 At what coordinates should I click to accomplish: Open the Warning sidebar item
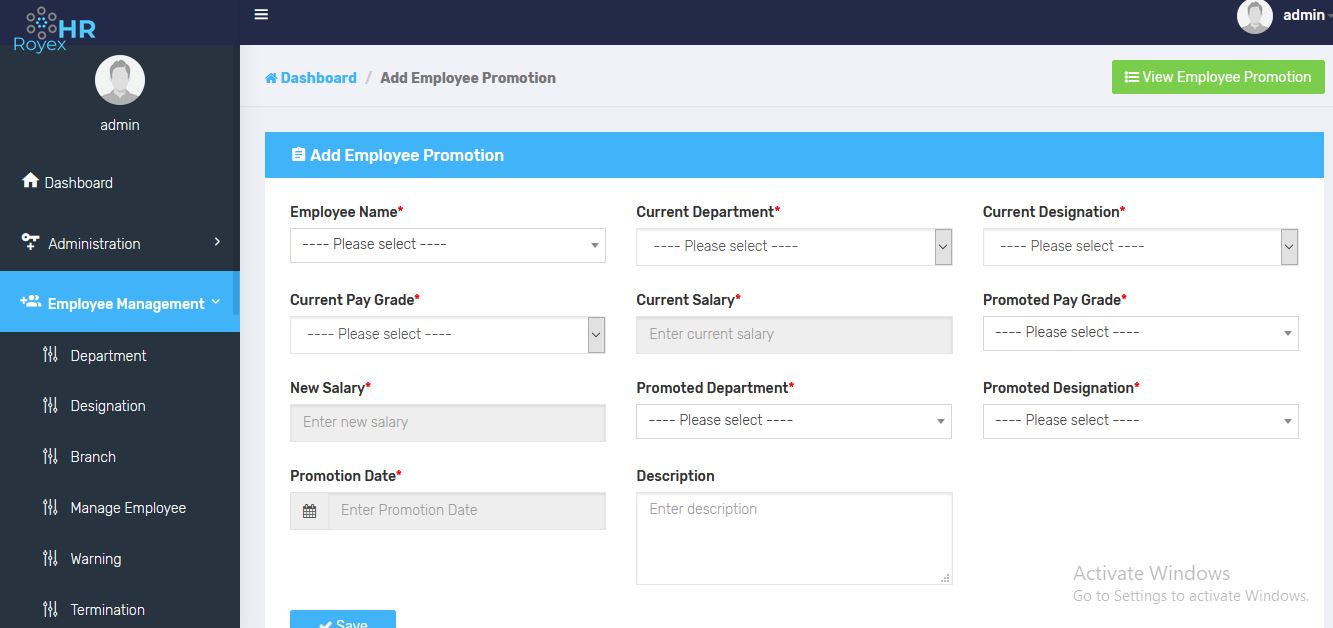pos(95,559)
